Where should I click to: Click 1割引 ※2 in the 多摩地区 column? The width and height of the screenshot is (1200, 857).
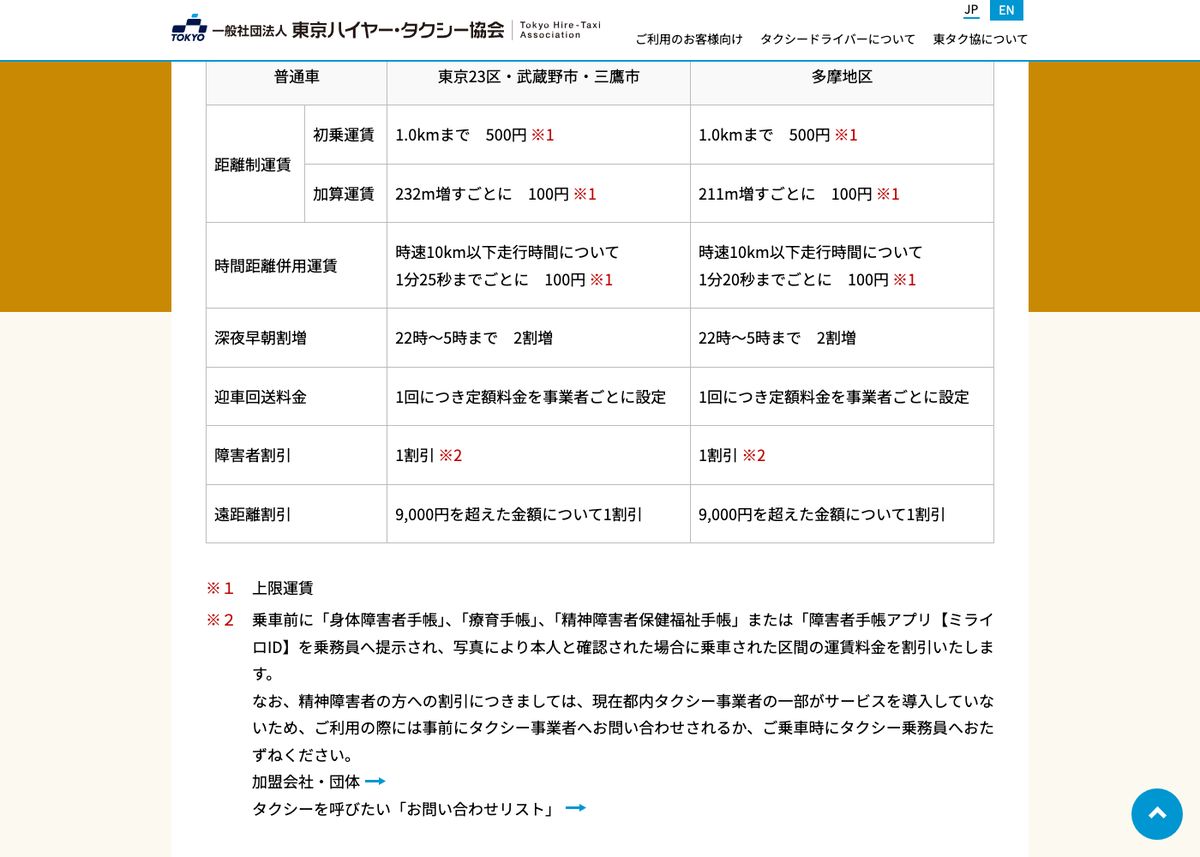732,455
